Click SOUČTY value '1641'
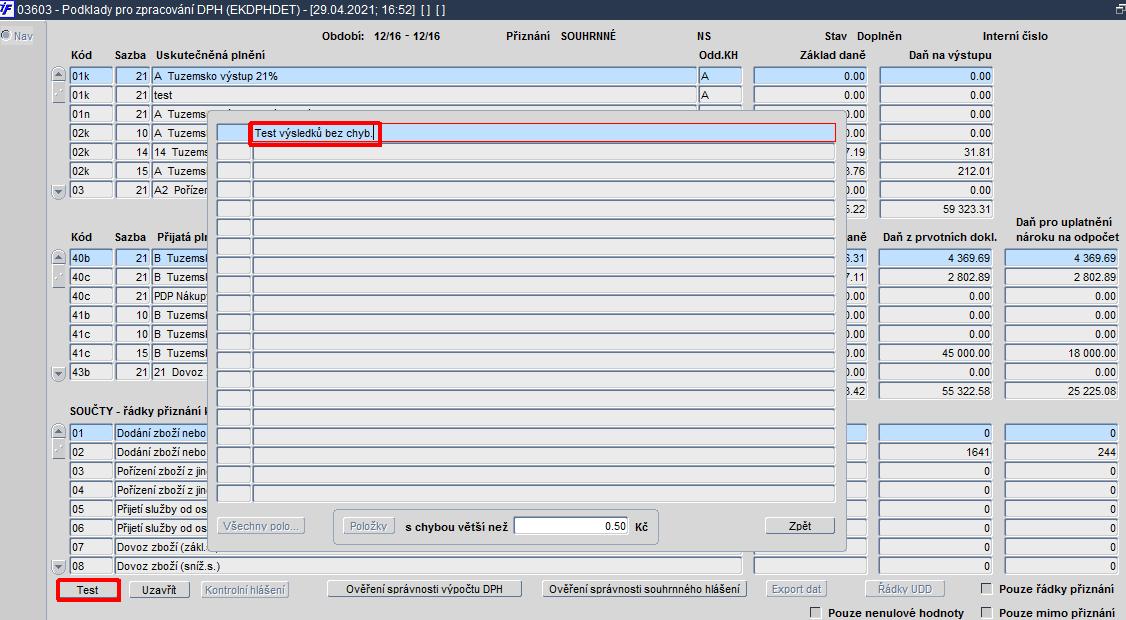1126x620 pixels. [936, 452]
